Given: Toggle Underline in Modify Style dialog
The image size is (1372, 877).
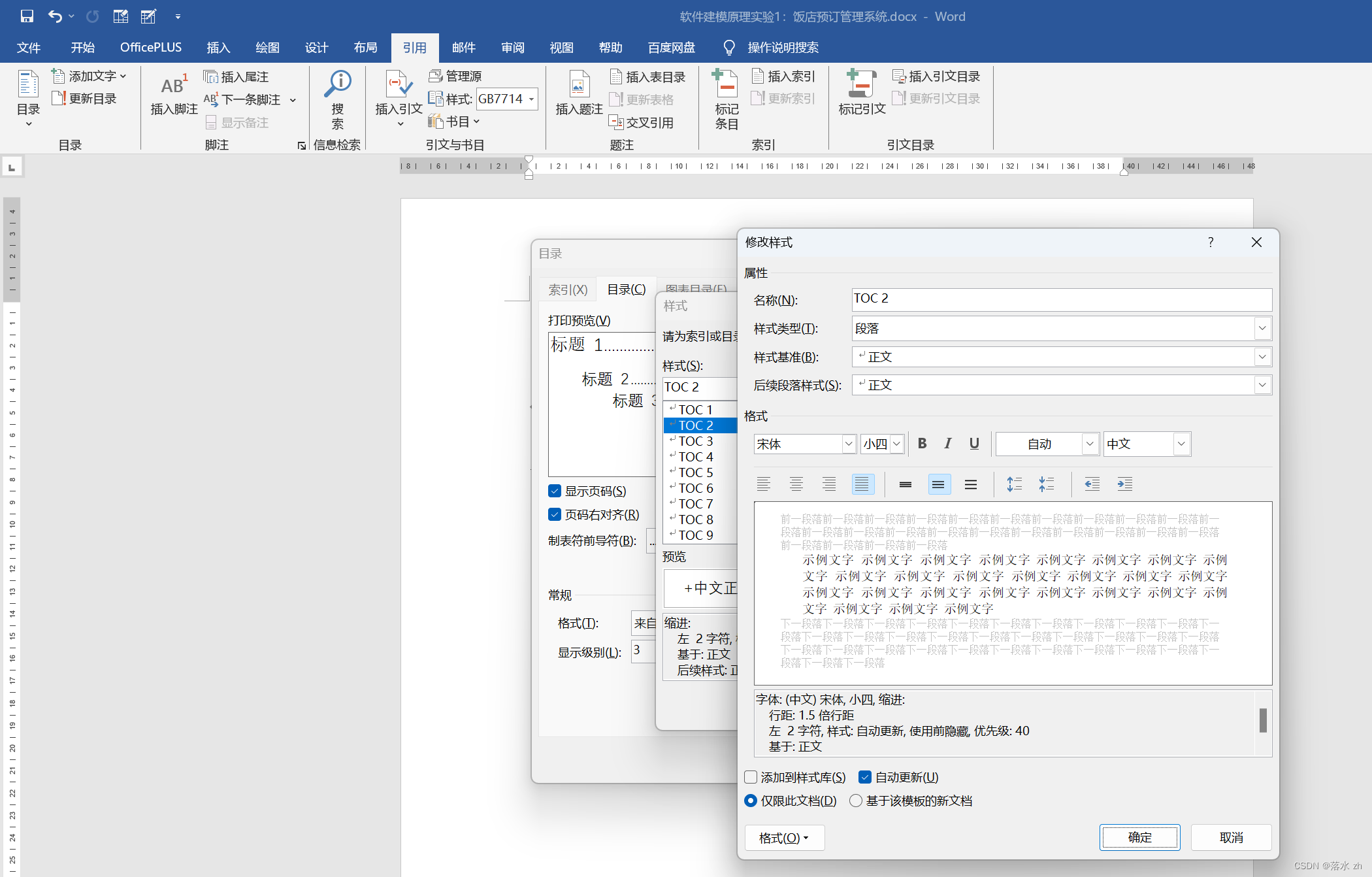Looking at the screenshot, I should 974,444.
